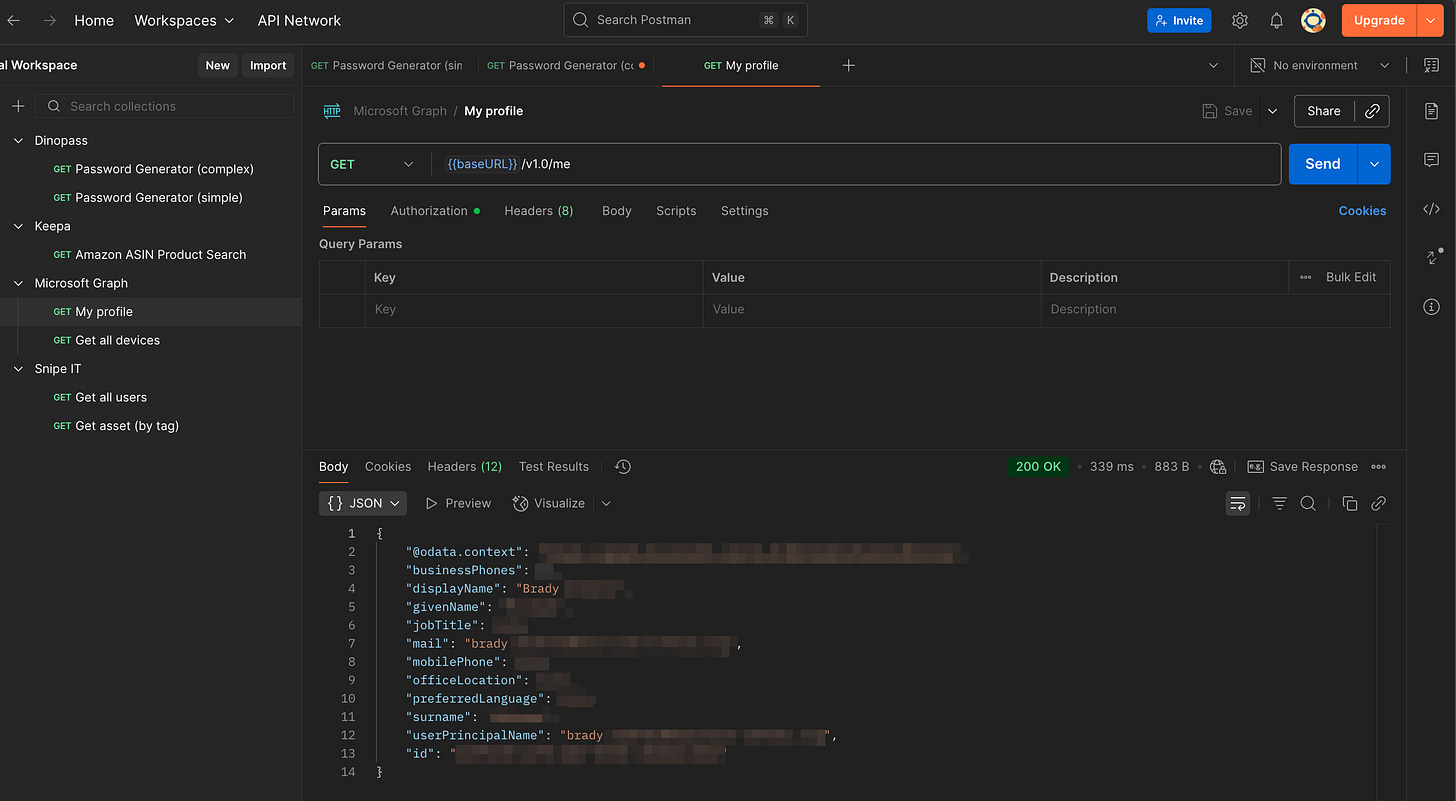Image resolution: width=1456 pixels, height=801 pixels.
Task: Open a new request tab with plus
Action: pyautogui.click(x=848, y=65)
